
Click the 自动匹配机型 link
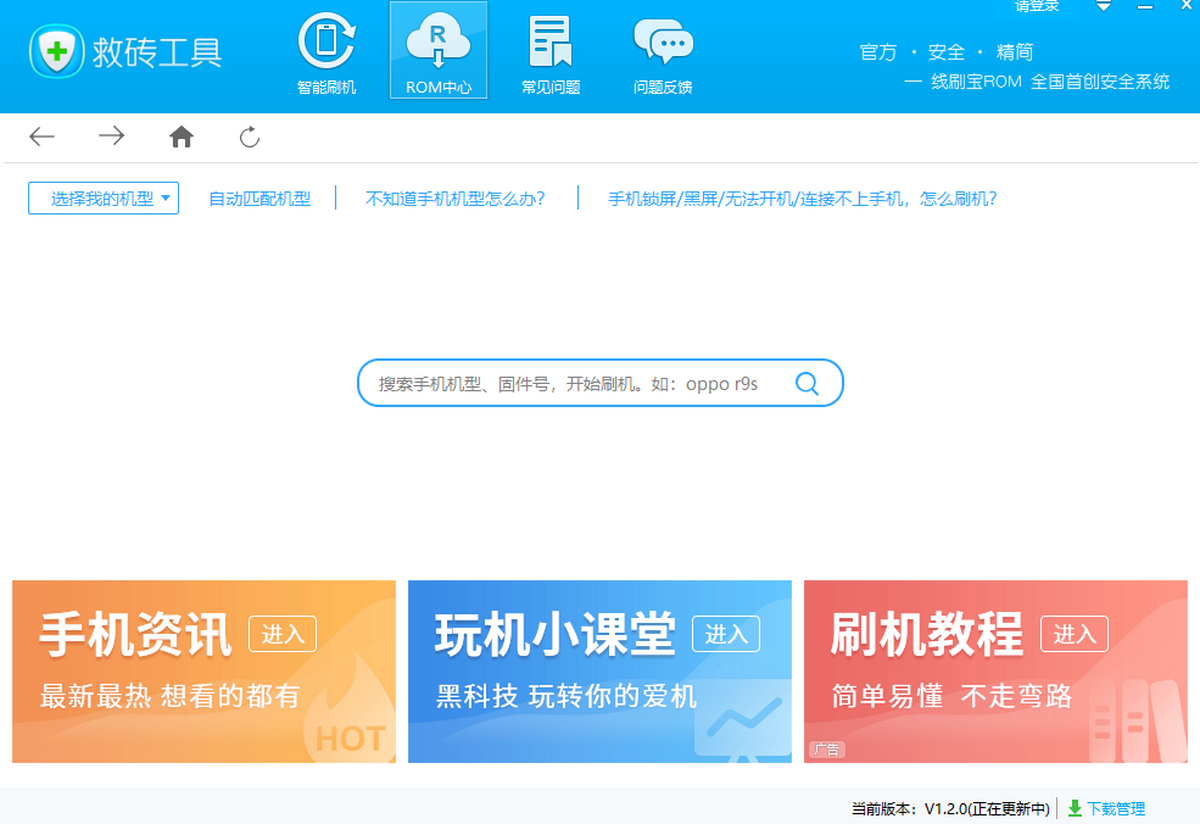pyautogui.click(x=259, y=198)
